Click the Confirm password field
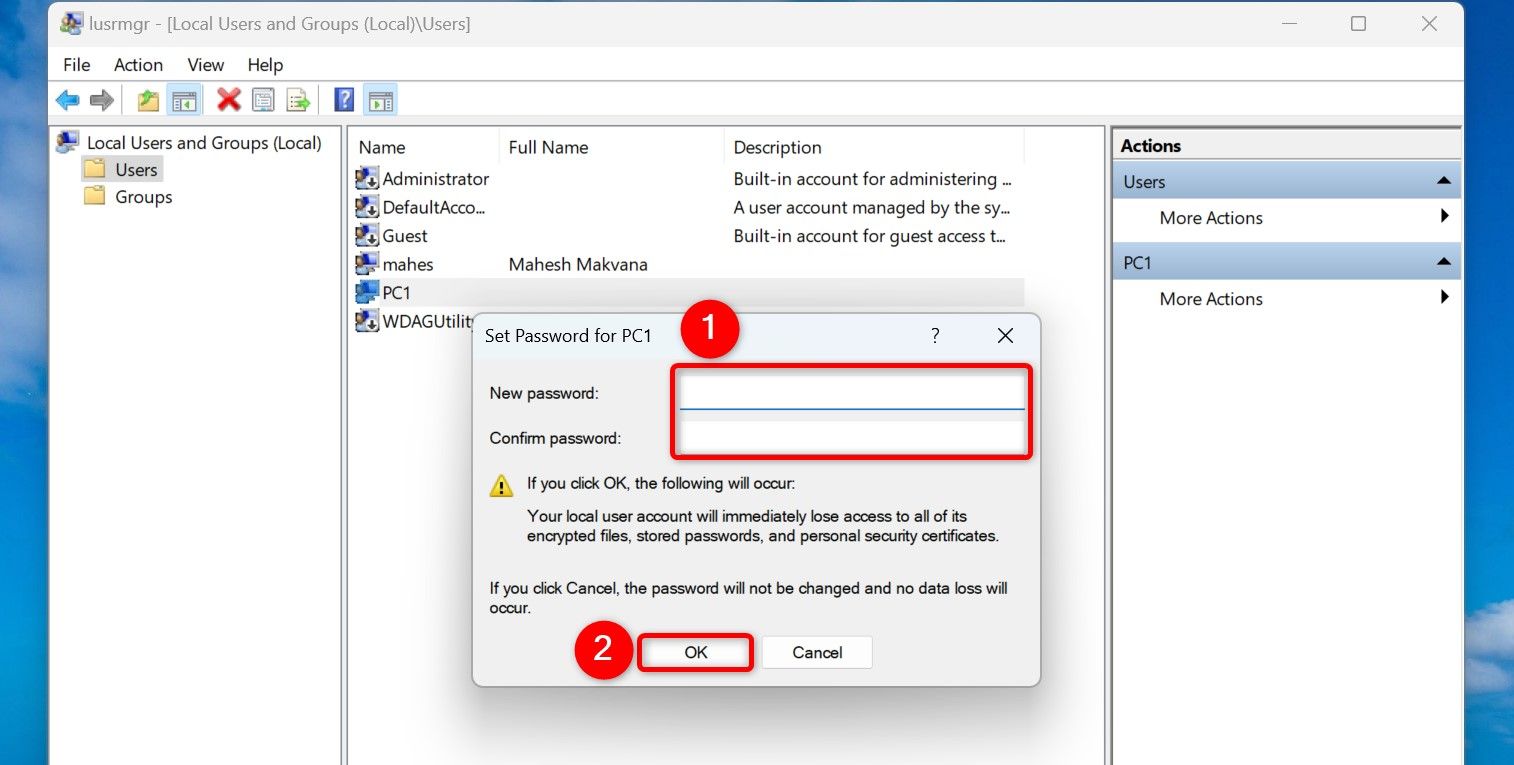The image size is (1514, 765). 852,437
